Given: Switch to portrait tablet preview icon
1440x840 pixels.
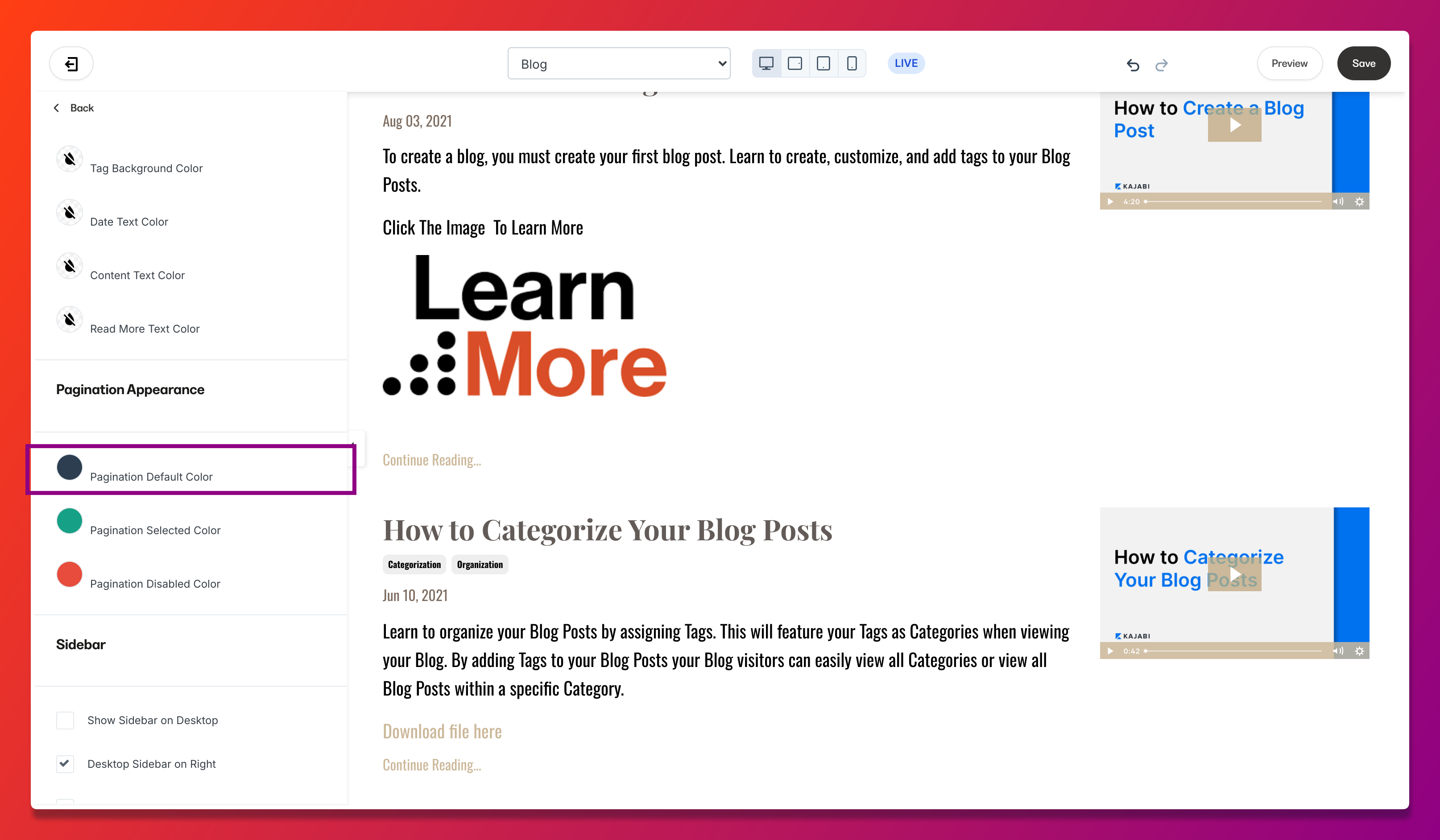Looking at the screenshot, I should pyautogui.click(x=823, y=63).
